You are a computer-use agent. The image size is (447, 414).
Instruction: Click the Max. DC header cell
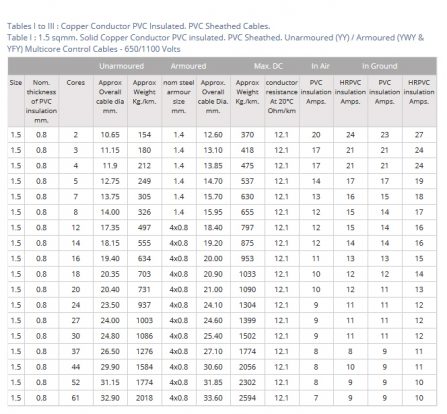click(268, 66)
